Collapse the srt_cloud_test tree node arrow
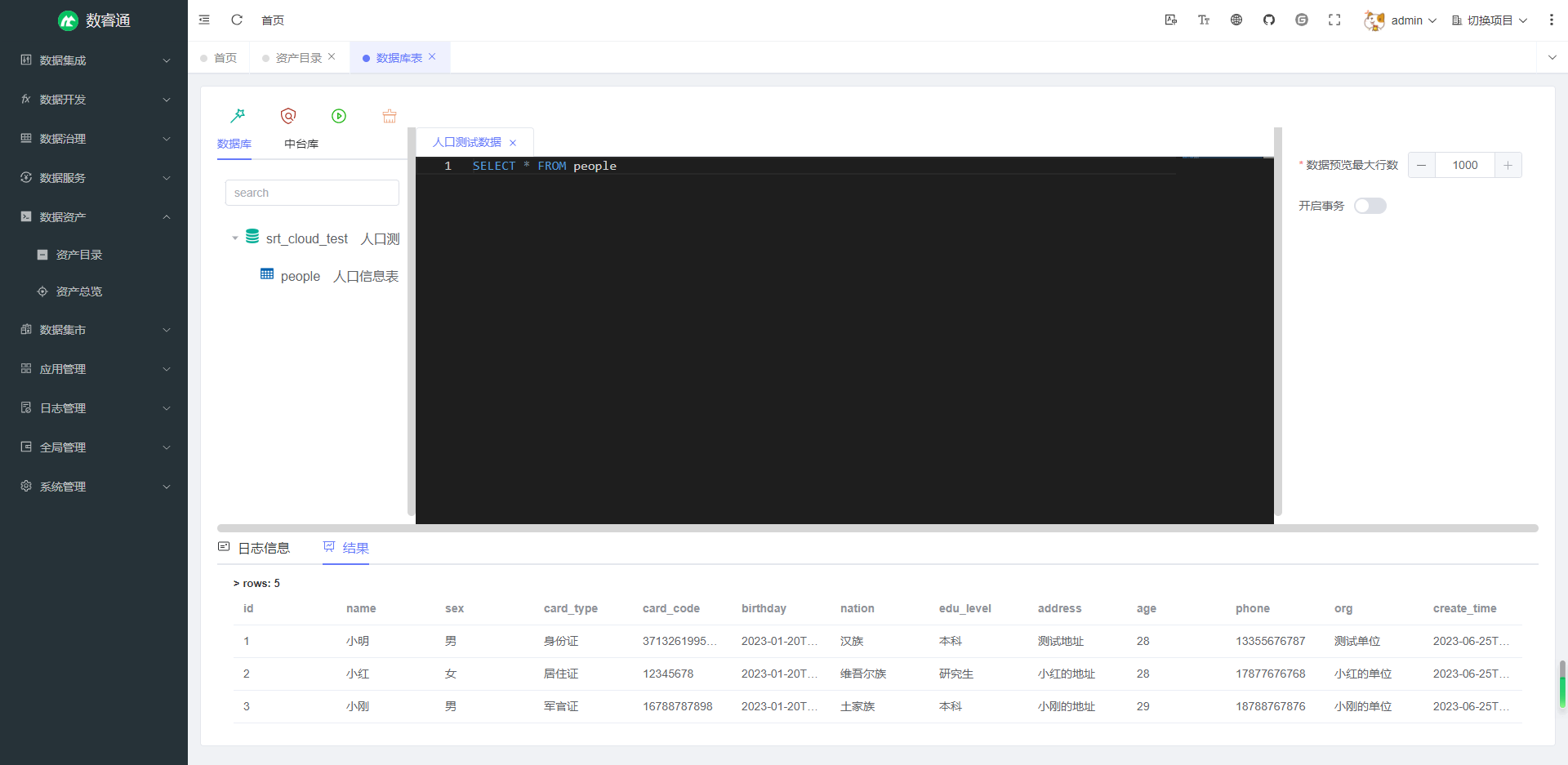This screenshot has height=765, width=1568. coord(235,238)
